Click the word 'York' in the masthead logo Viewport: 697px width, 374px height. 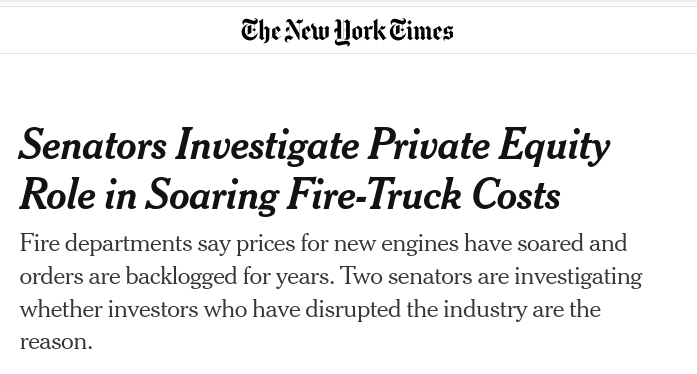pos(360,32)
